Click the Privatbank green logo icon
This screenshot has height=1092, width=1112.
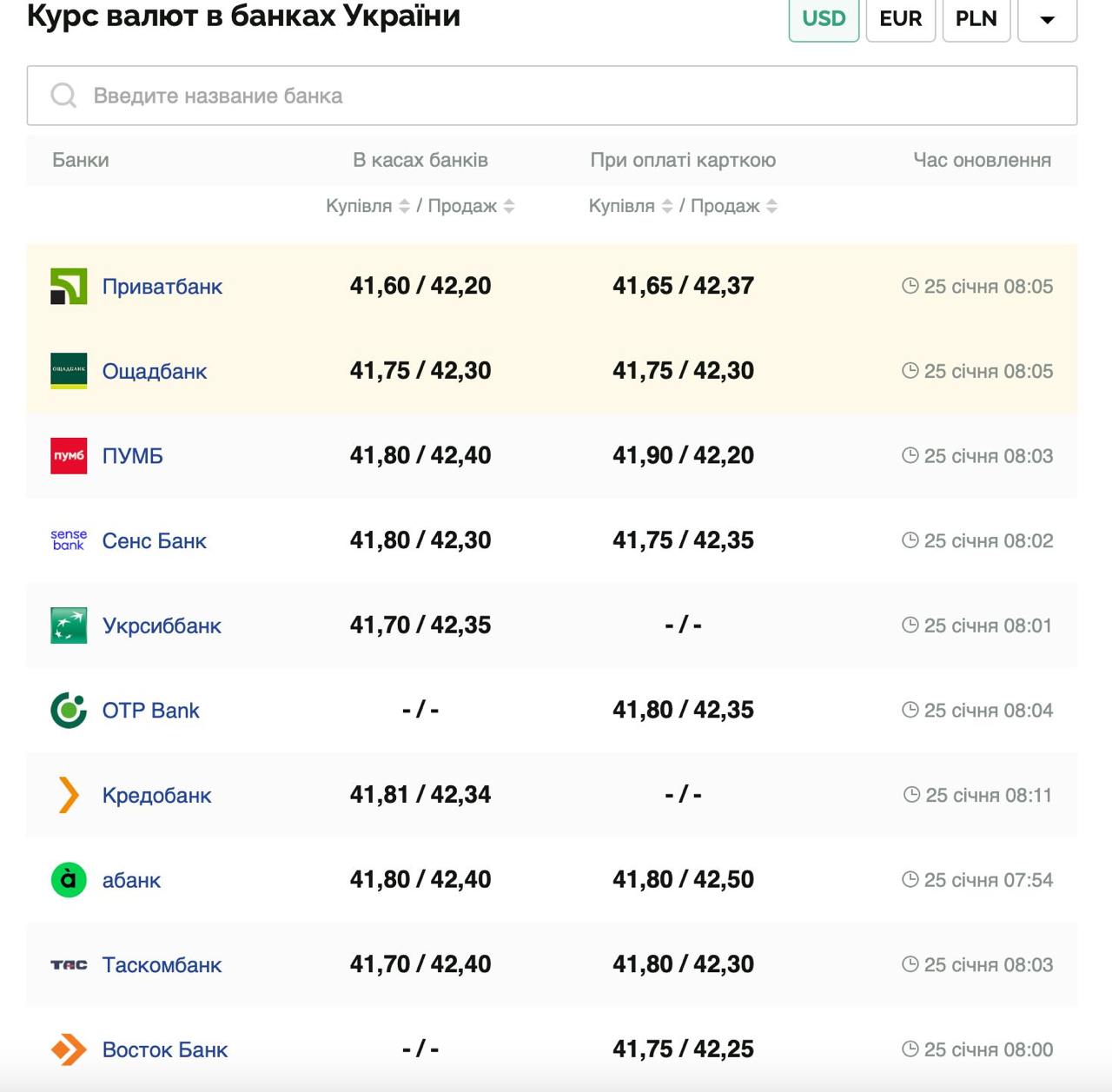(x=69, y=287)
